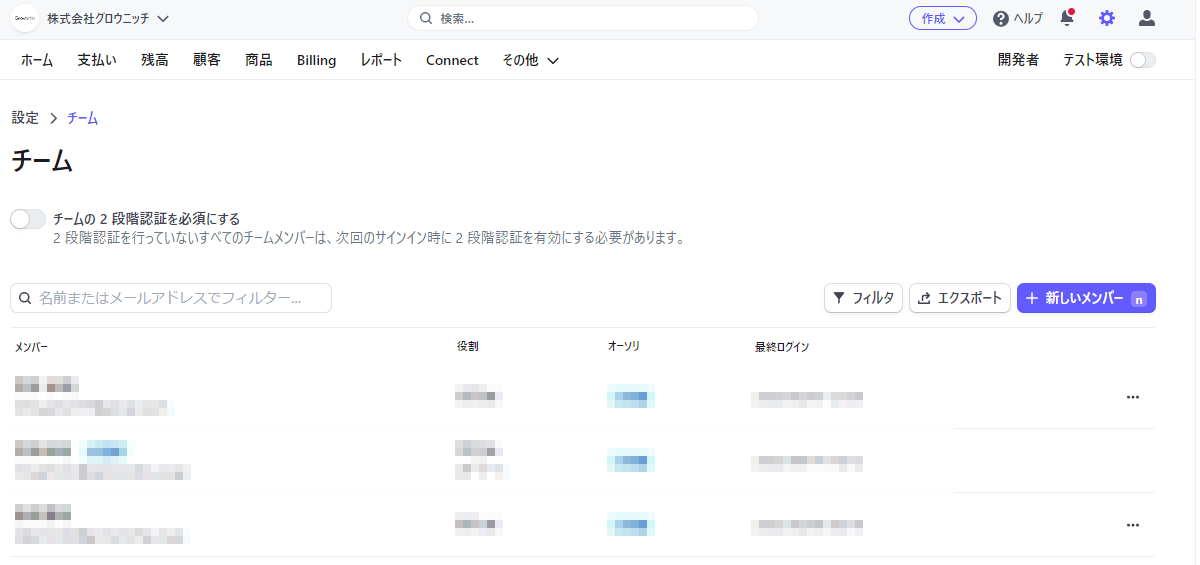
Task: Click the チーム breadcrumb link
Action: click(82, 118)
